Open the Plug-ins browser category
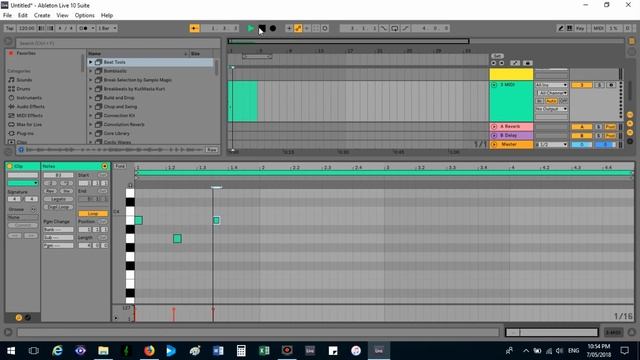Screen dimensions: 640x360 [25, 133]
